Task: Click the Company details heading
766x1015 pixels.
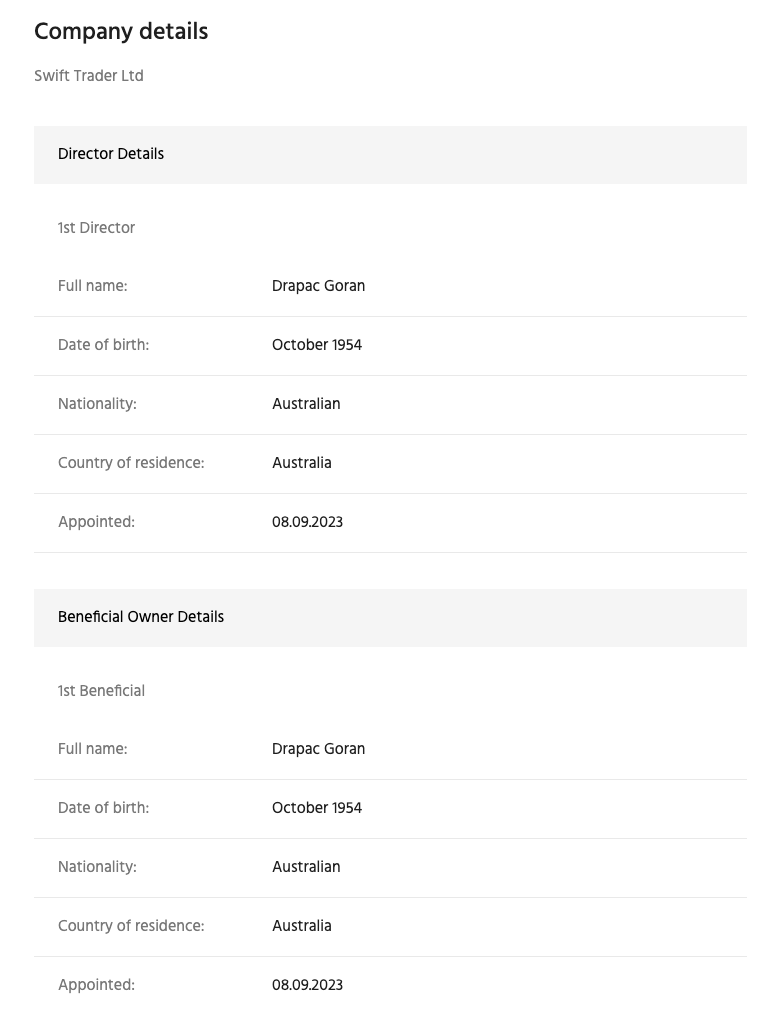Action: [x=121, y=32]
